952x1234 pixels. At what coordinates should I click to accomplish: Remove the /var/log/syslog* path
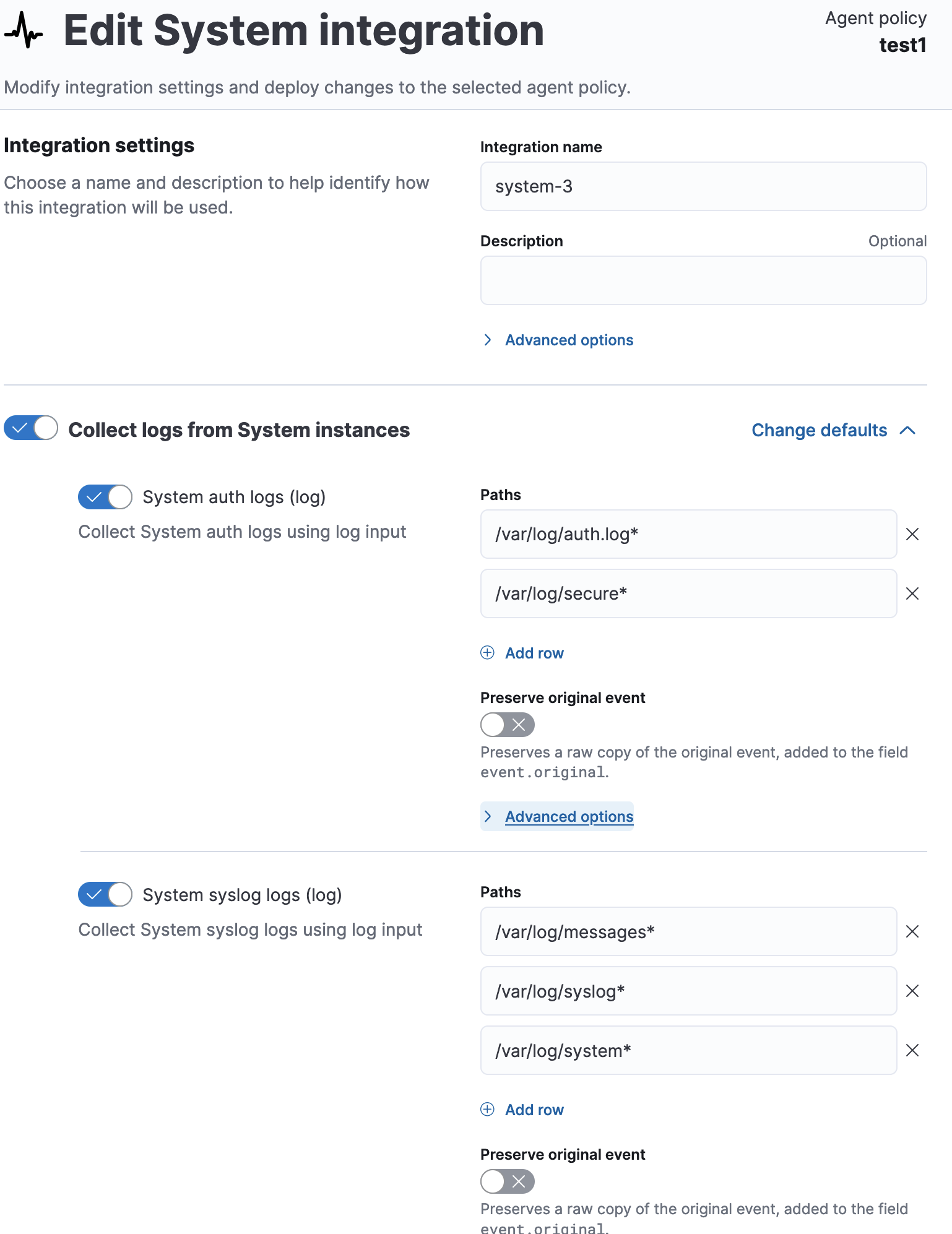pos(912,991)
